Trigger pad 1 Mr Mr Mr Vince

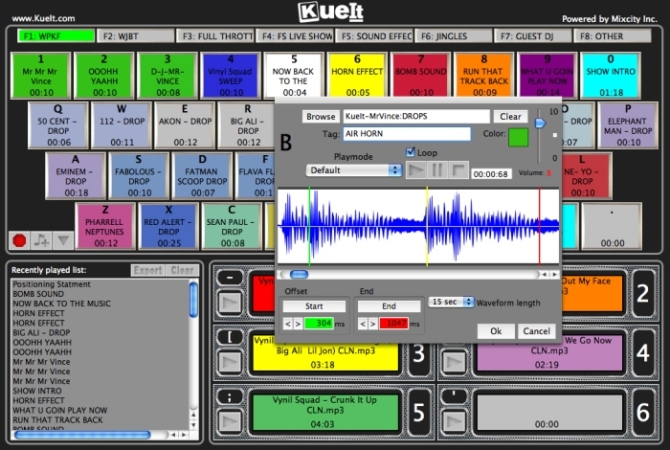[41, 76]
